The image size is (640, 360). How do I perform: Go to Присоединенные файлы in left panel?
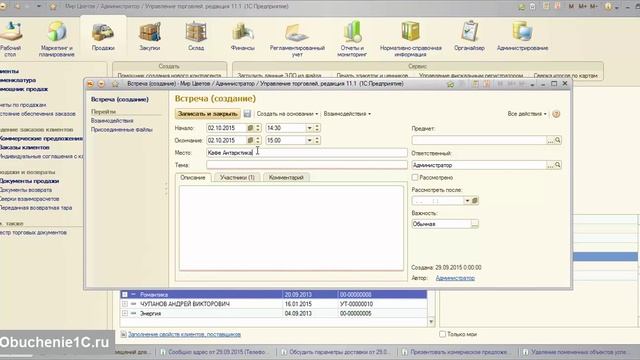point(122,130)
